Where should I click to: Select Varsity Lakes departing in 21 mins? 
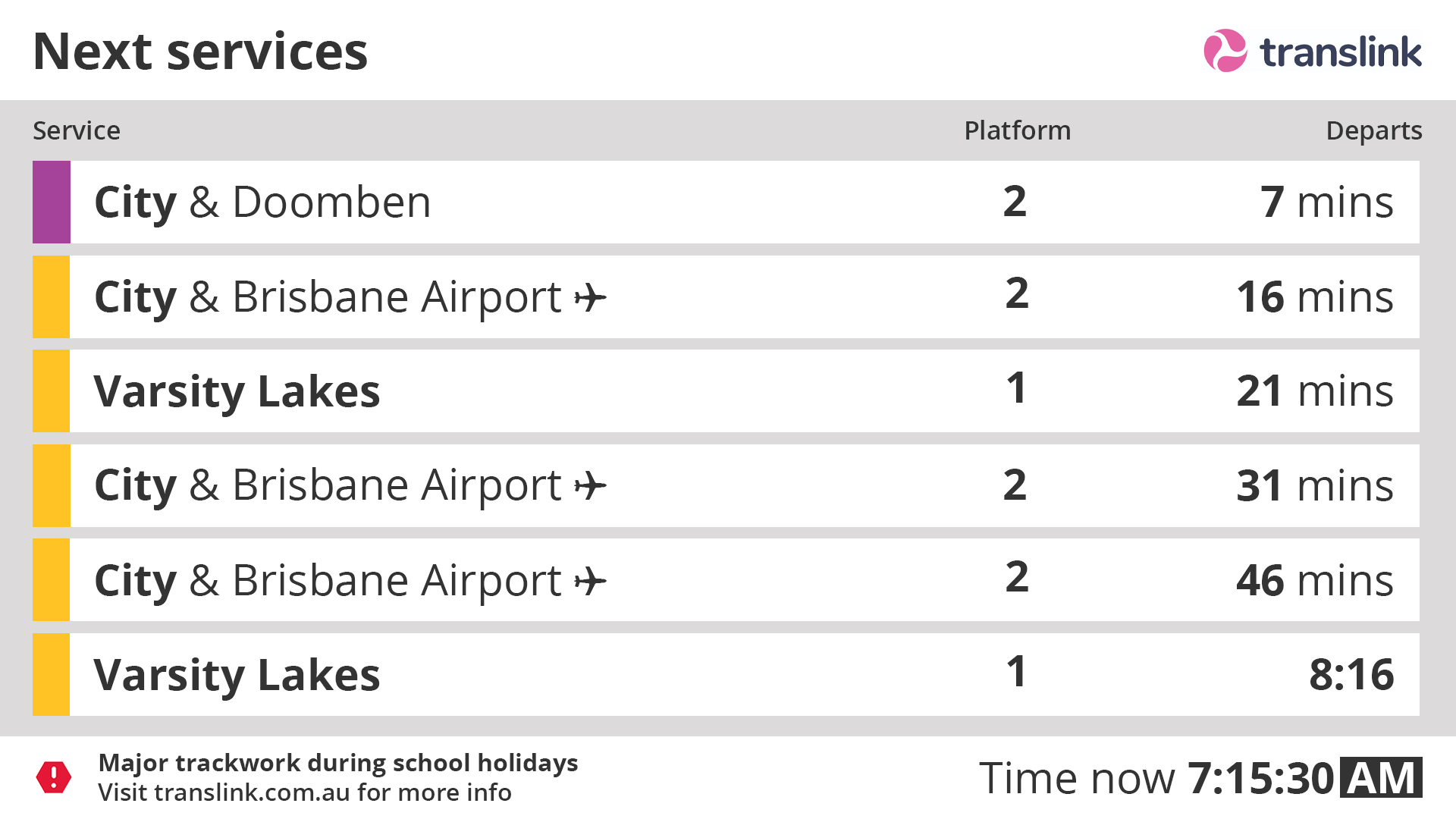(x=726, y=391)
